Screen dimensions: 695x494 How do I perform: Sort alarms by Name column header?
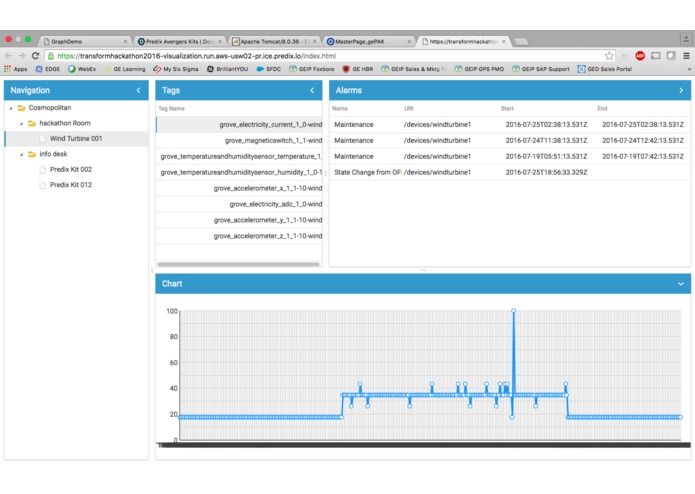point(340,109)
